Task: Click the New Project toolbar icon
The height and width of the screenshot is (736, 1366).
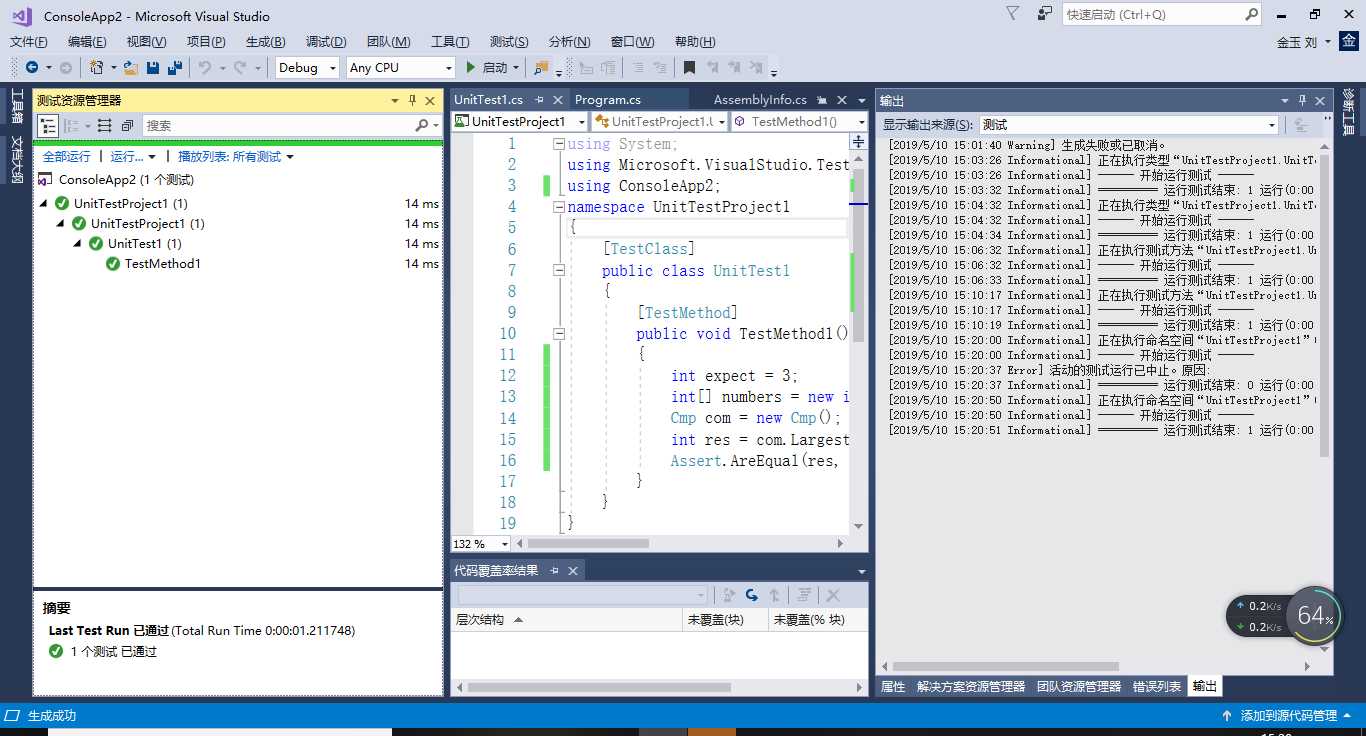Action: (x=97, y=67)
